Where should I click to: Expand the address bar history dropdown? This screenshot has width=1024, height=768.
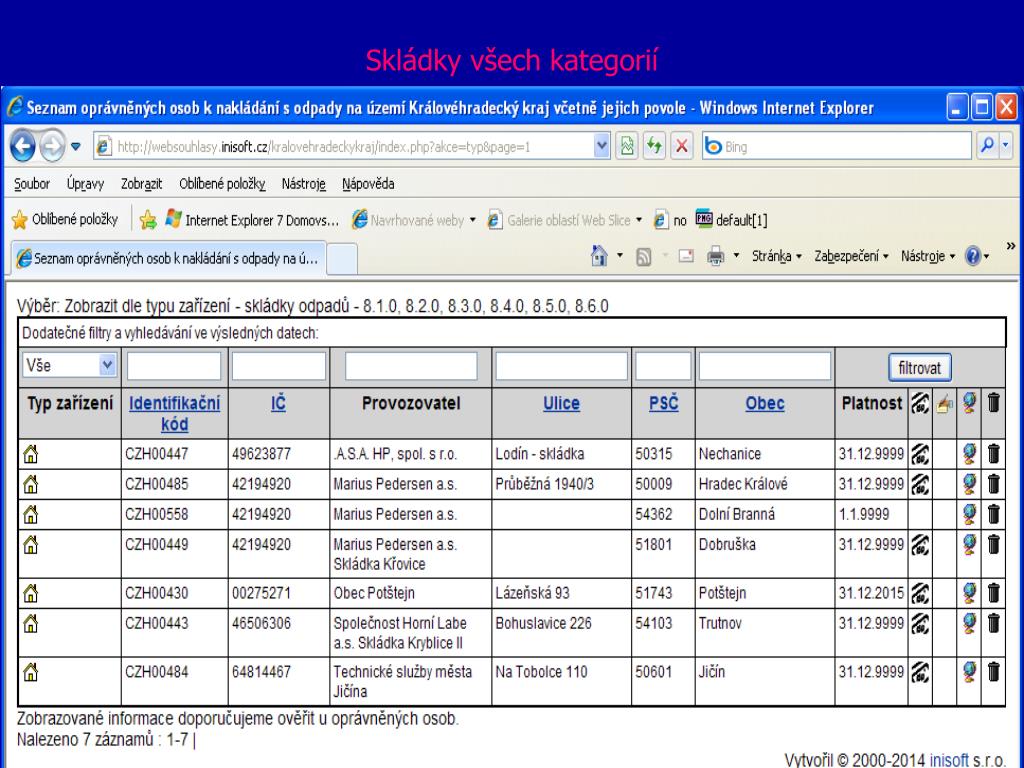(601, 147)
